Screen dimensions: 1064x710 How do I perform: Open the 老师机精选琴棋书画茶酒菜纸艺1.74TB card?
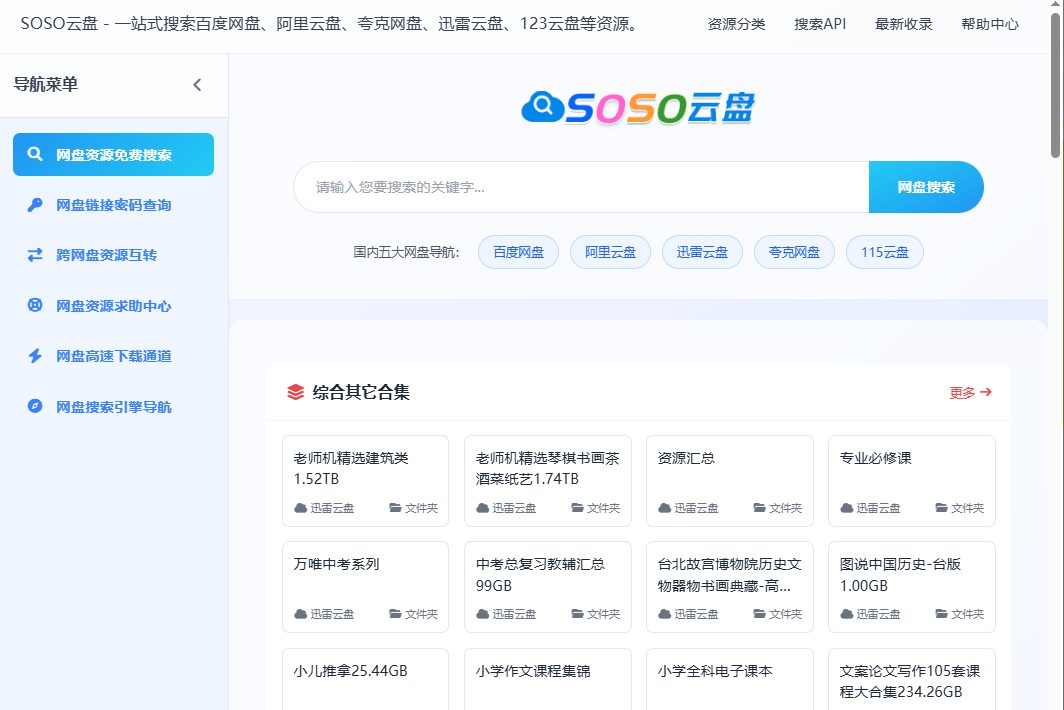pyautogui.click(x=548, y=481)
